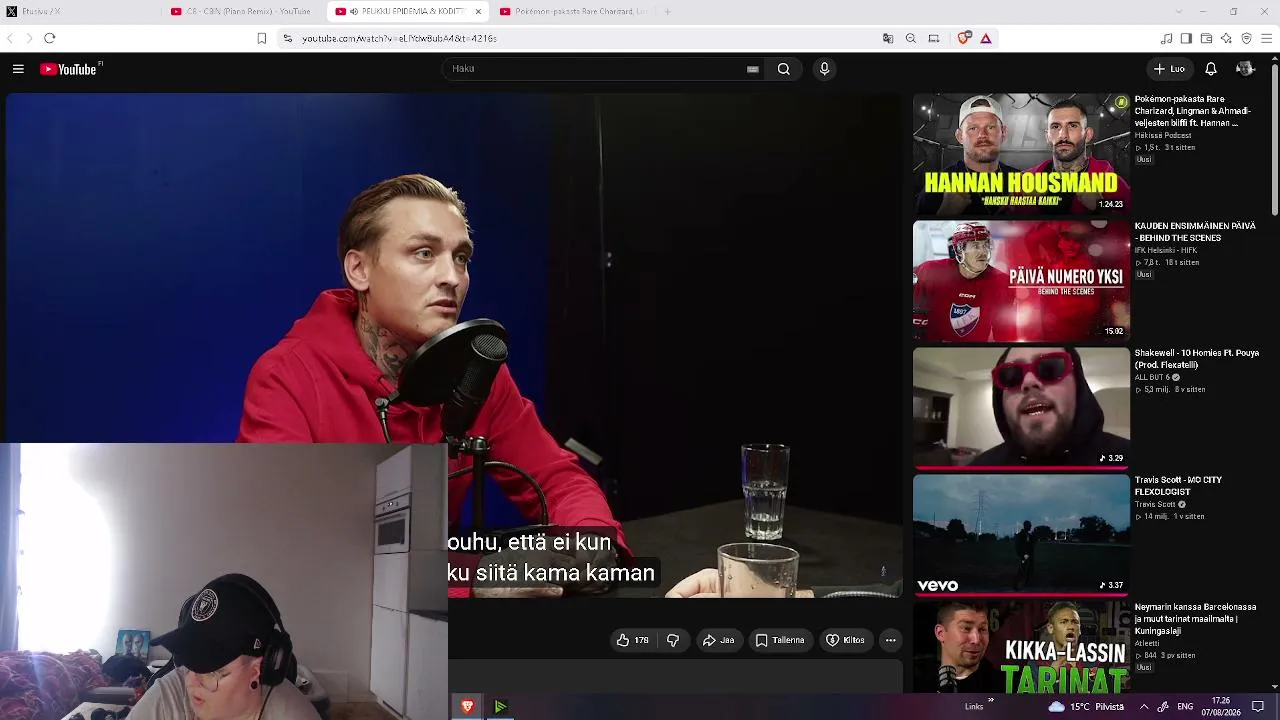
Task: Dislike the video with thumbs down
Action: point(673,640)
